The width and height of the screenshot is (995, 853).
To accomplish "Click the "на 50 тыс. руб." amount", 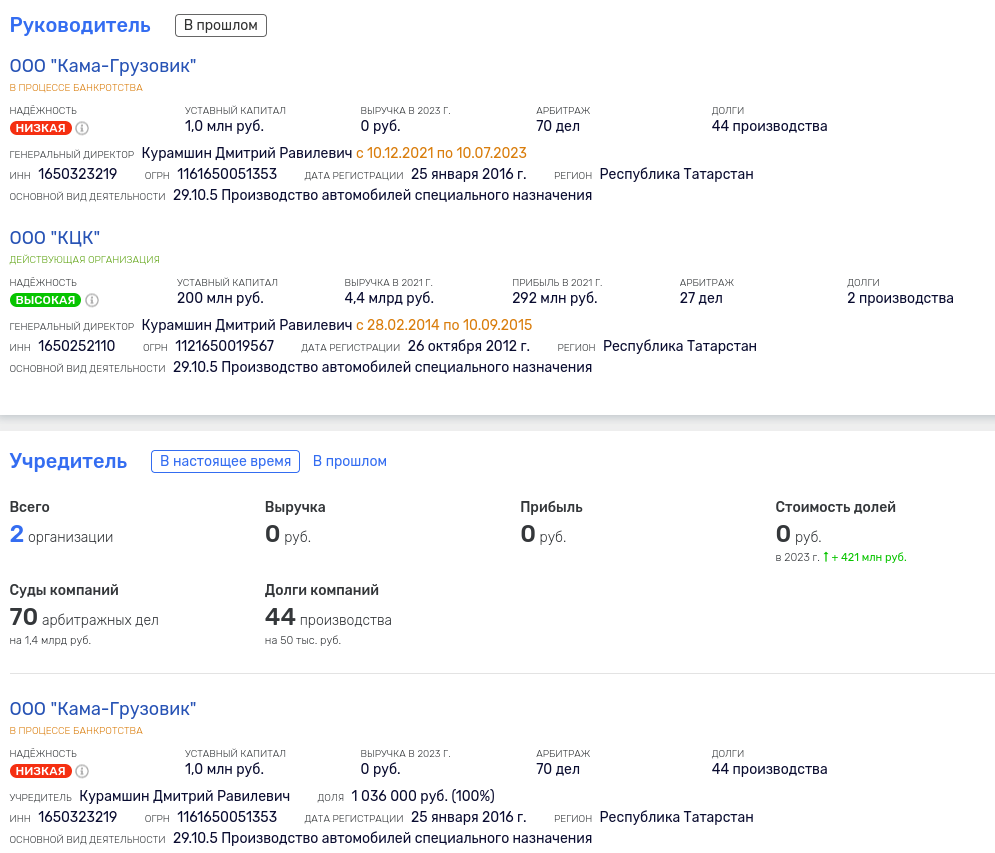I will 303,640.
